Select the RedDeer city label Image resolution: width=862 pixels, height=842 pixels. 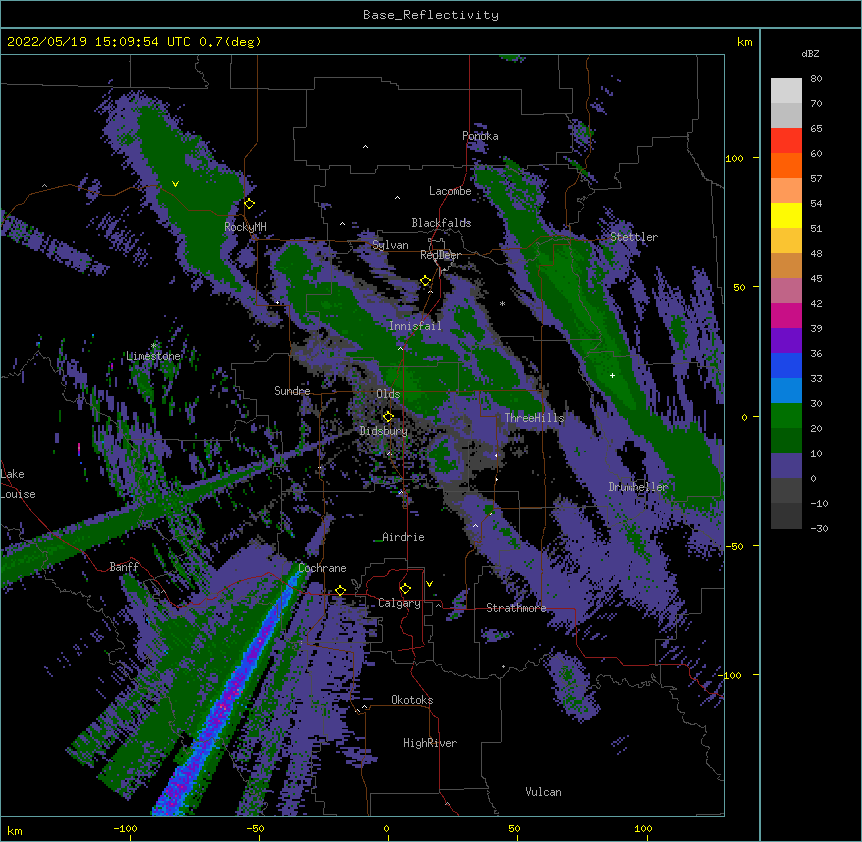point(440,255)
